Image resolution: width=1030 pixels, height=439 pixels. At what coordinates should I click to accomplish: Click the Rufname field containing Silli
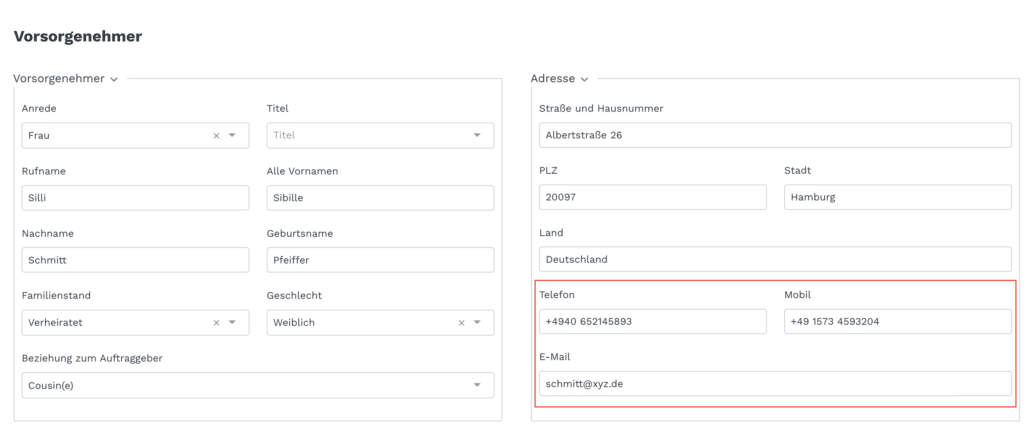click(x=135, y=198)
